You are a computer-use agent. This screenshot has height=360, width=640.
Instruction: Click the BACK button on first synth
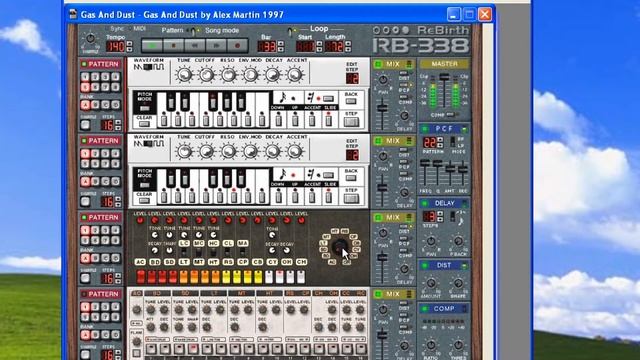point(351,101)
